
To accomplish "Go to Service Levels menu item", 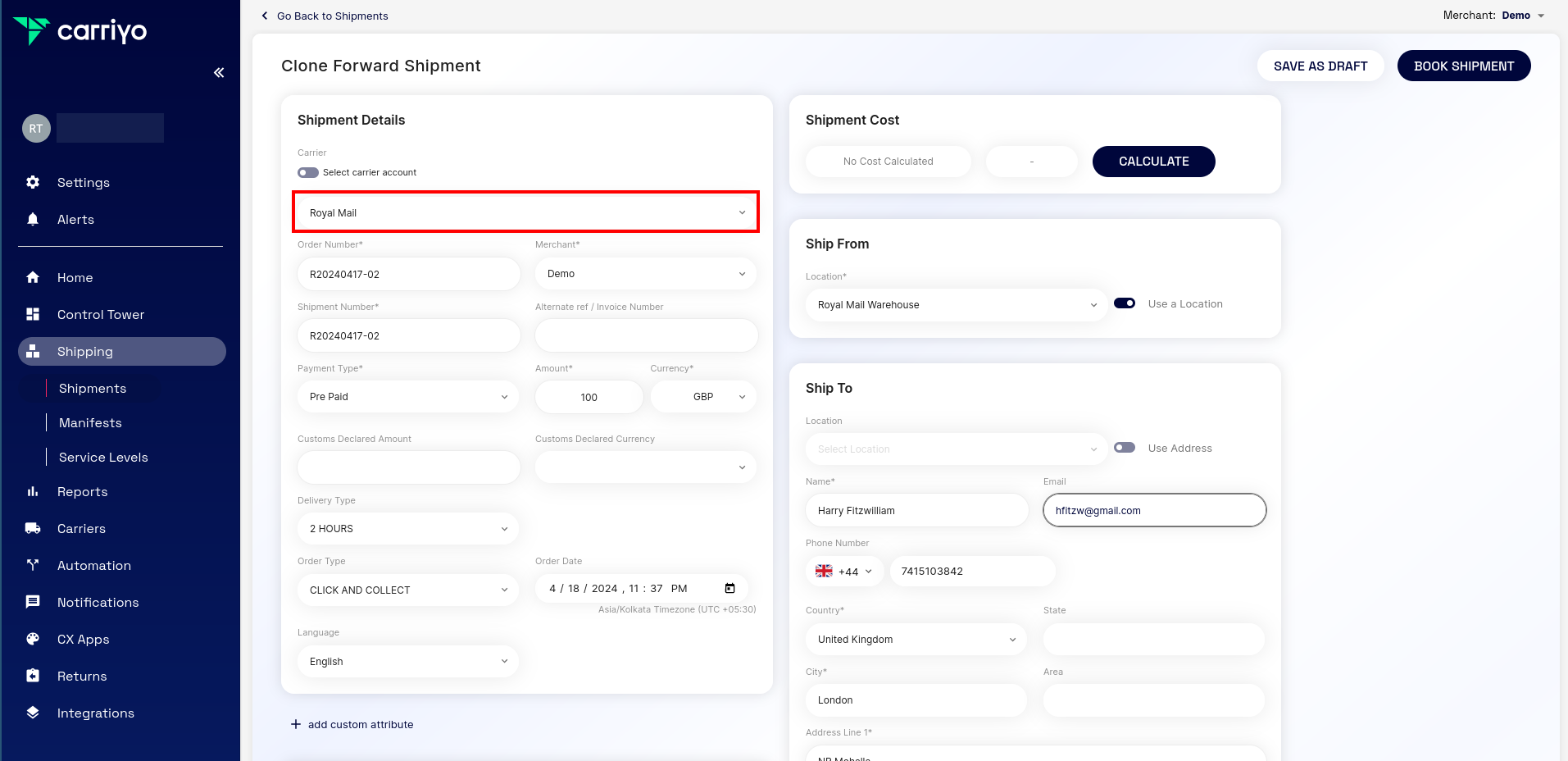I will 103,458.
